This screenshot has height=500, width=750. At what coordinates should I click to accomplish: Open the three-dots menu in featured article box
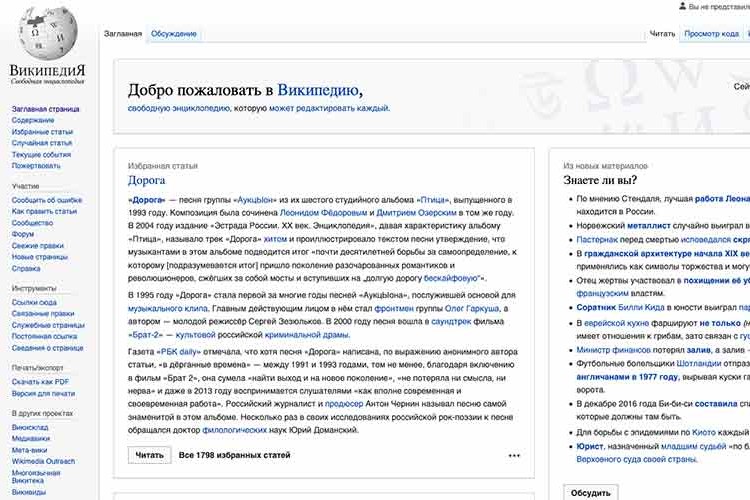[x=514, y=455]
